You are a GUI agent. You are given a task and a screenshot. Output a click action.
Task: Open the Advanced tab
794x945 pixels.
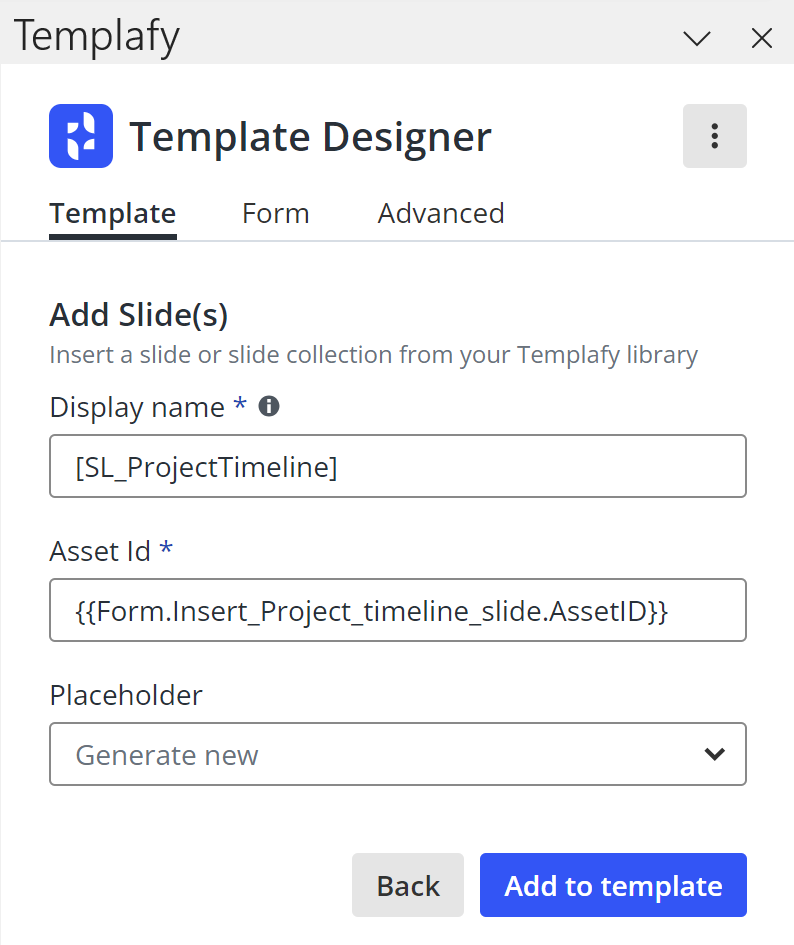(441, 214)
